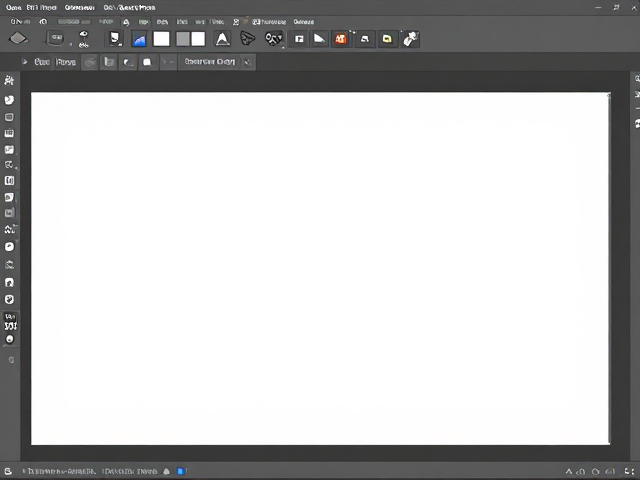Click the up-caret icon in the bottom-right tray

[569, 472]
